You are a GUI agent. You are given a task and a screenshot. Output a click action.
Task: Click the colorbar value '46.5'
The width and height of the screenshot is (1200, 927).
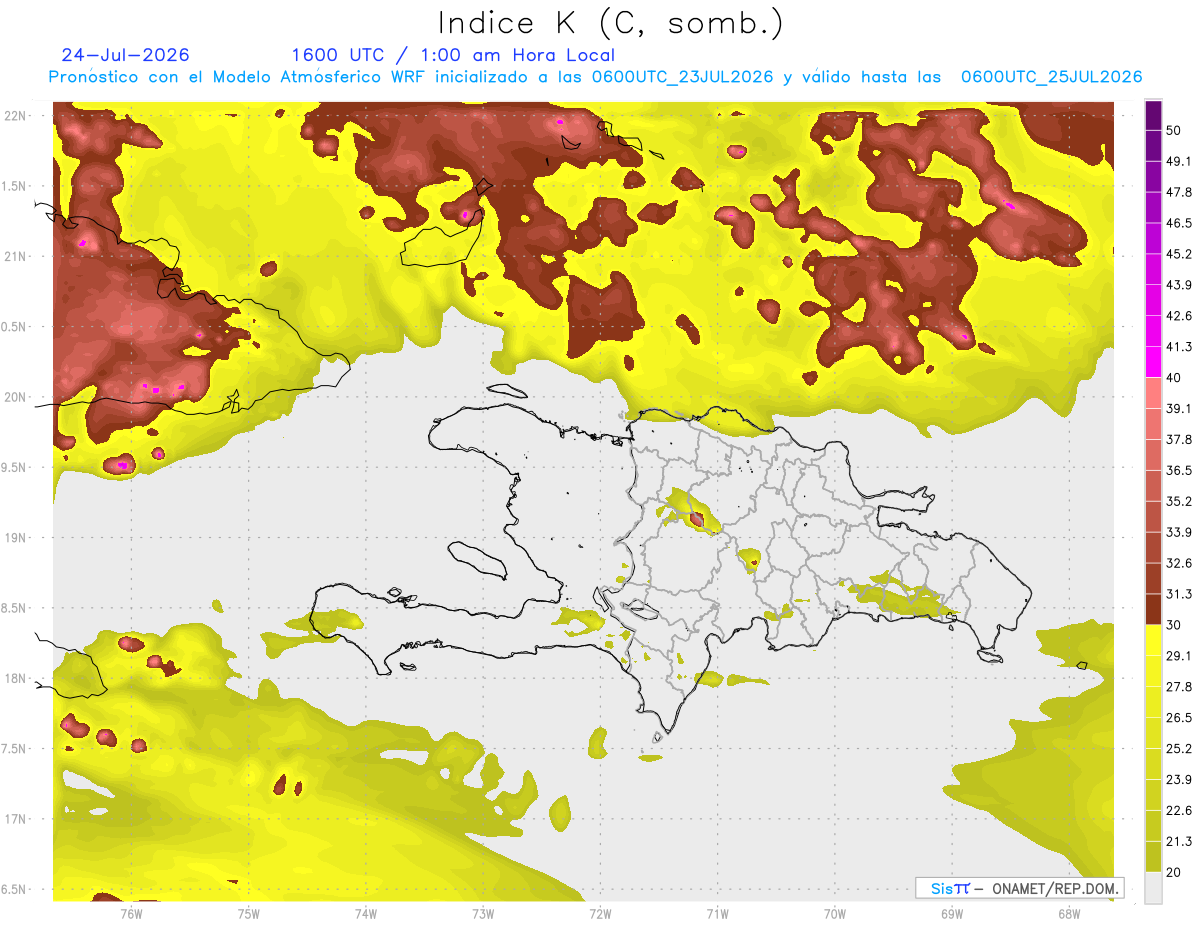coord(1179,223)
